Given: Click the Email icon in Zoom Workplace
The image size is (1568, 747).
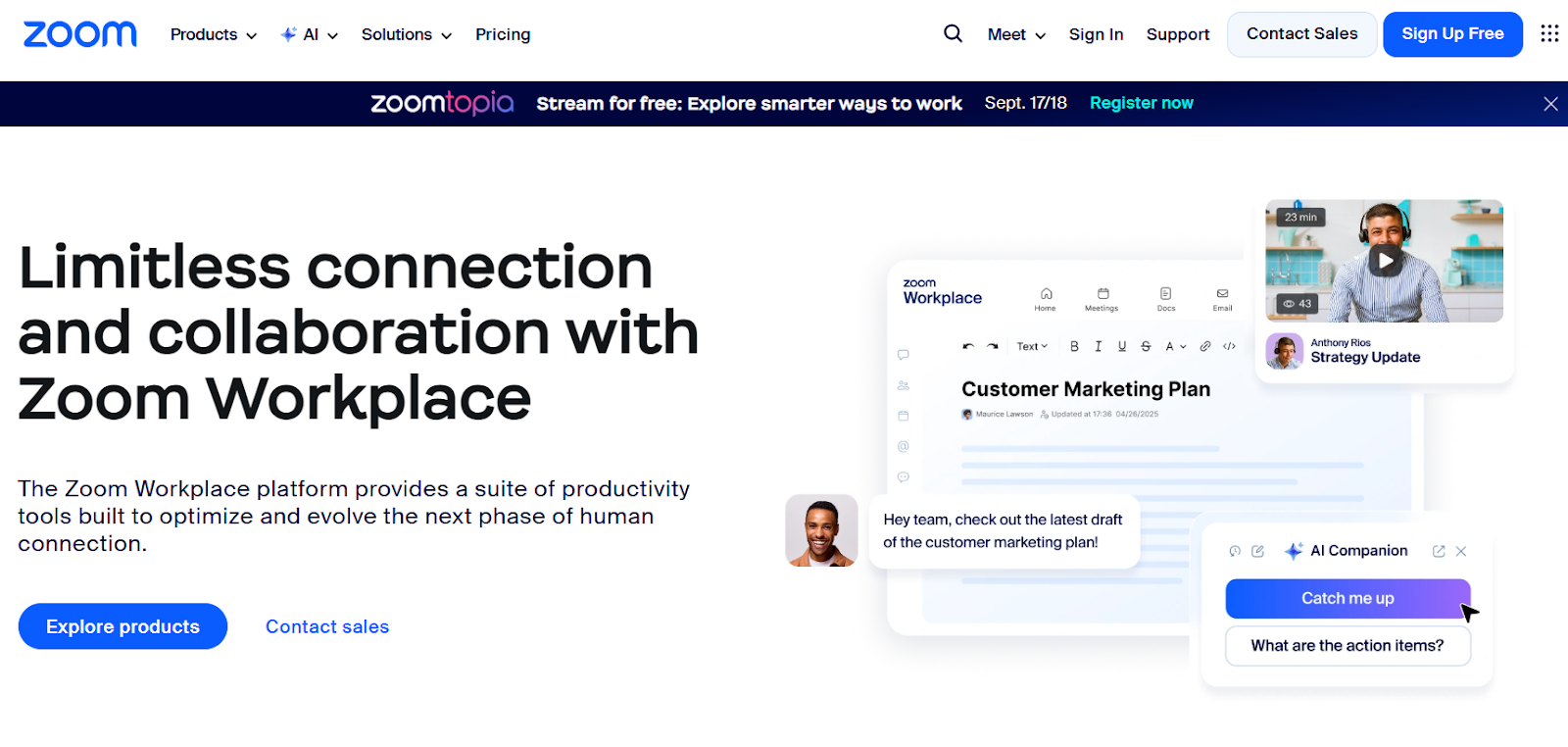Looking at the screenshot, I should click(1222, 299).
